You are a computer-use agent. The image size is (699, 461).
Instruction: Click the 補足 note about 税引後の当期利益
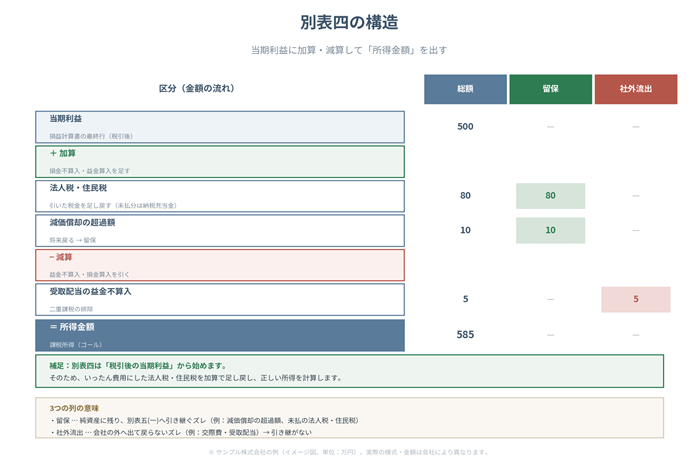(350, 371)
